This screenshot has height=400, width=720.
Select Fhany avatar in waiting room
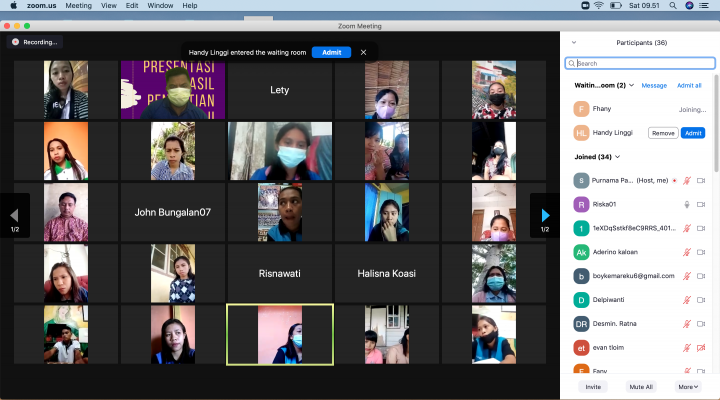coord(581,109)
